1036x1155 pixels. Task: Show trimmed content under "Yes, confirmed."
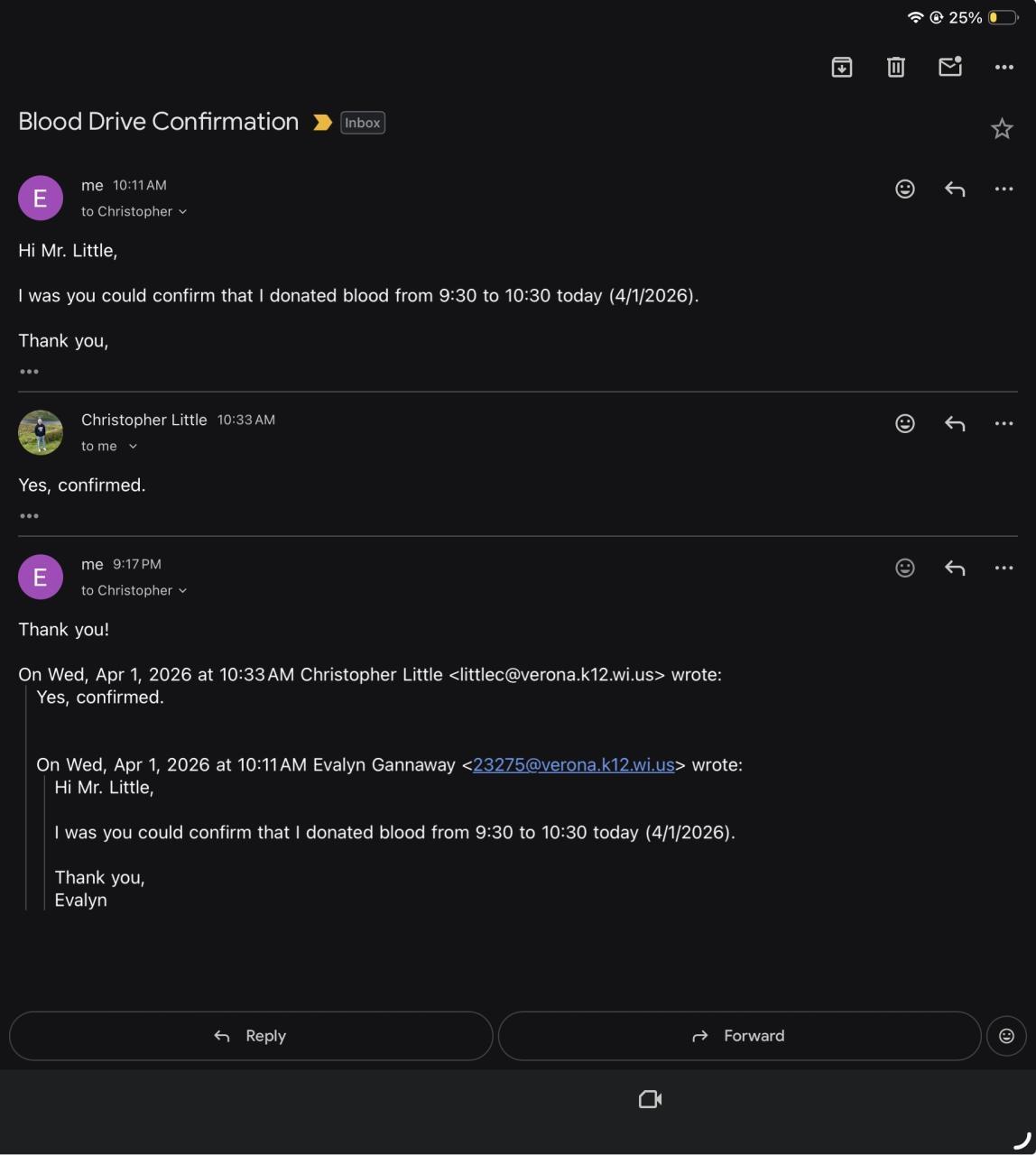(29, 516)
